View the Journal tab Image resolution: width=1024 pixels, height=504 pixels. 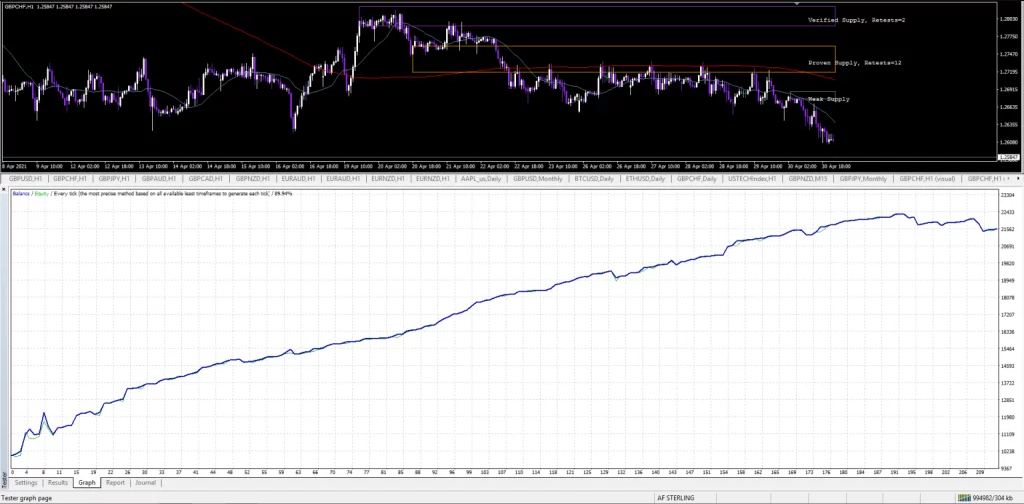click(145, 482)
